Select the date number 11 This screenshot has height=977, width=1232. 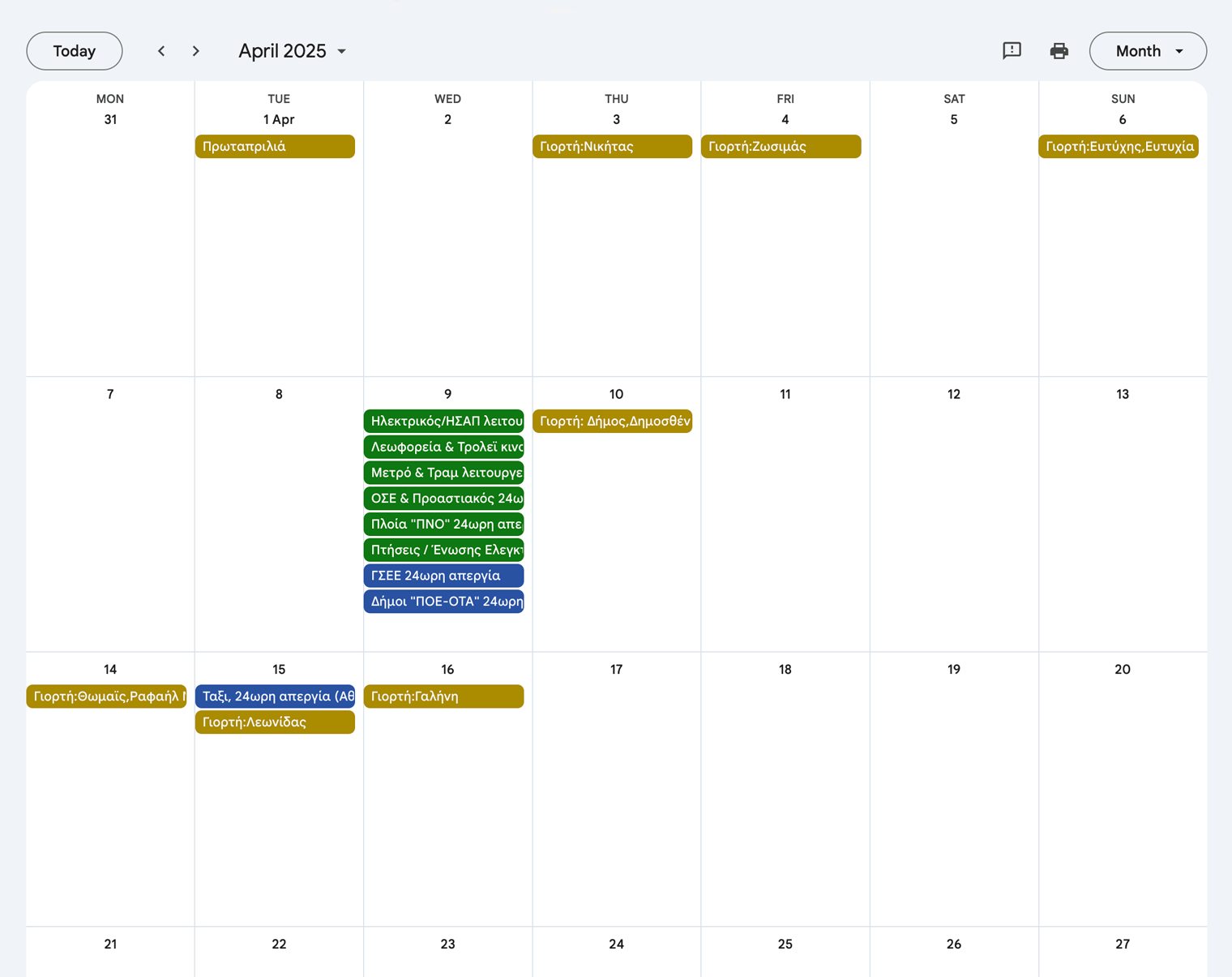pos(785,395)
